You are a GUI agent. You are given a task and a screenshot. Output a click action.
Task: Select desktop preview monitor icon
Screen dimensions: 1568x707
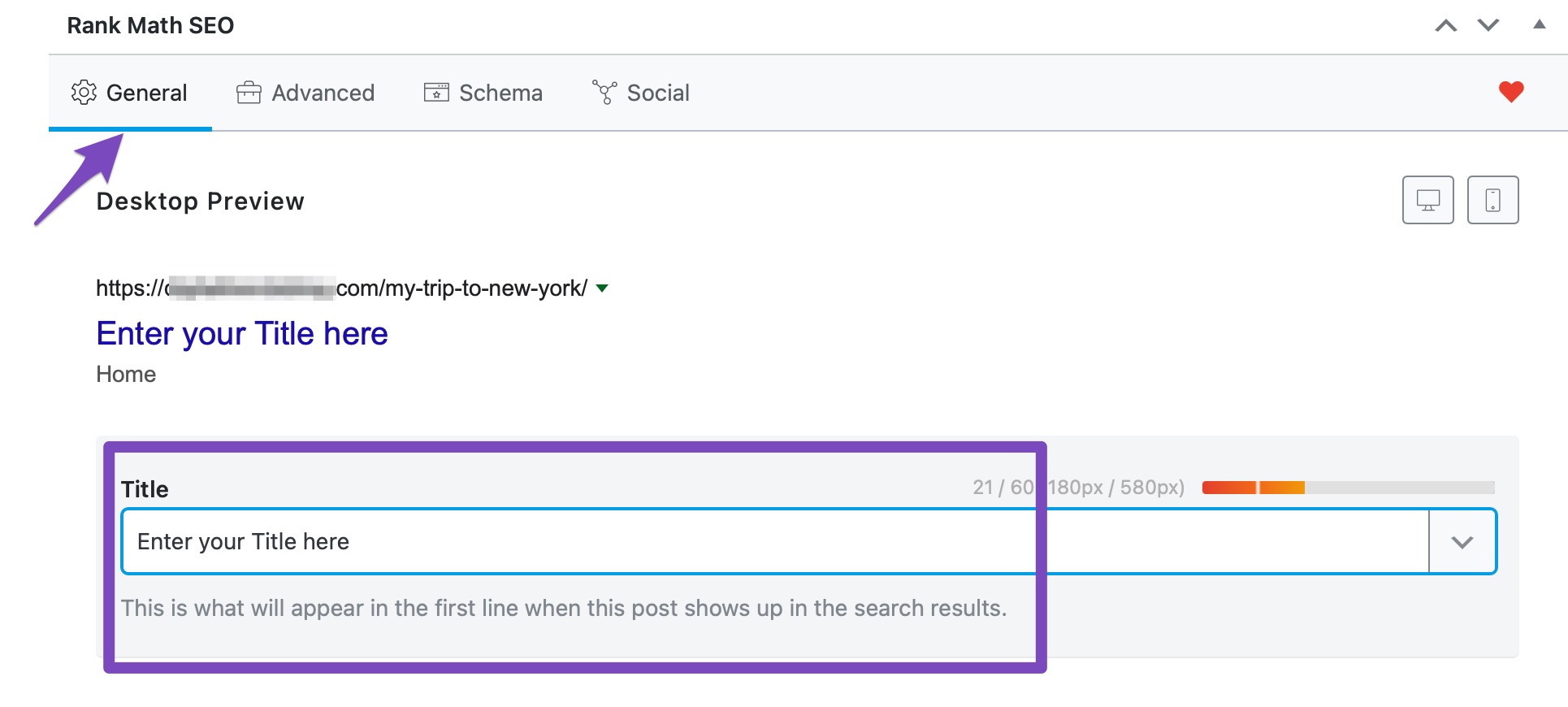pyautogui.click(x=1427, y=200)
